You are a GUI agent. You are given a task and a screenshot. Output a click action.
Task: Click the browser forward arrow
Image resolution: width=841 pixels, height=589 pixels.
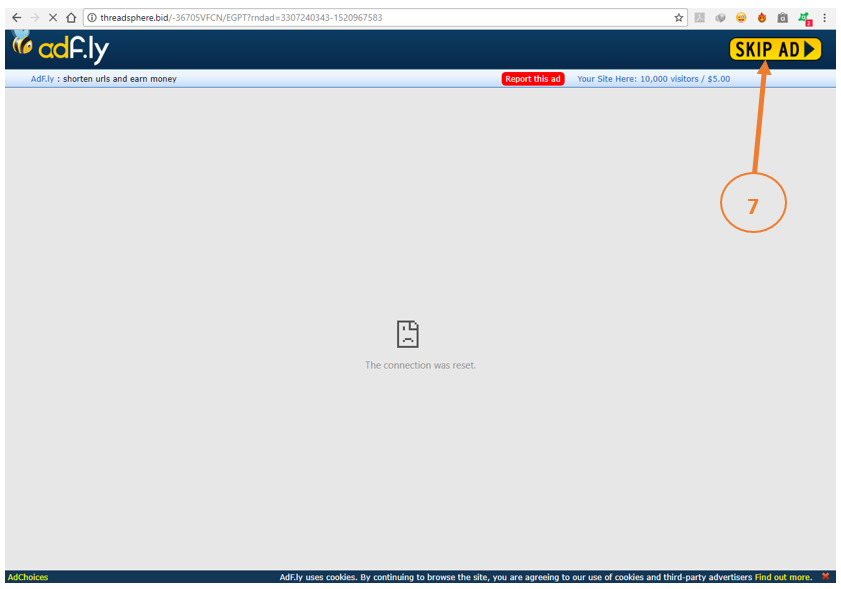35,18
